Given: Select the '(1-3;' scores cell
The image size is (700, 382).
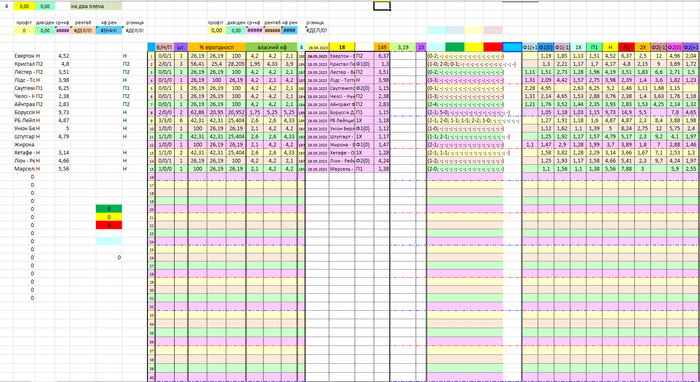Looking at the screenshot, I should [465, 96].
